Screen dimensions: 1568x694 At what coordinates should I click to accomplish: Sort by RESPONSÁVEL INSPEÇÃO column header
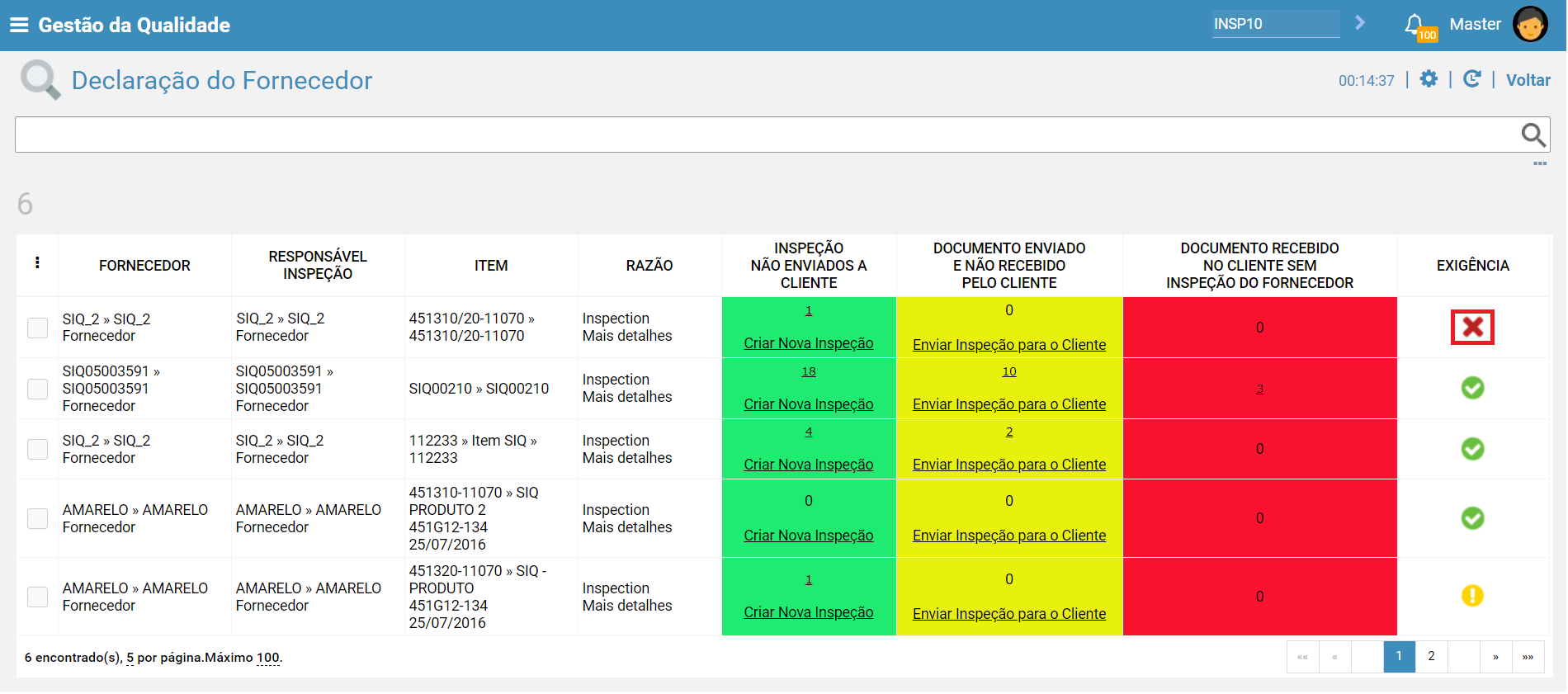click(318, 265)
